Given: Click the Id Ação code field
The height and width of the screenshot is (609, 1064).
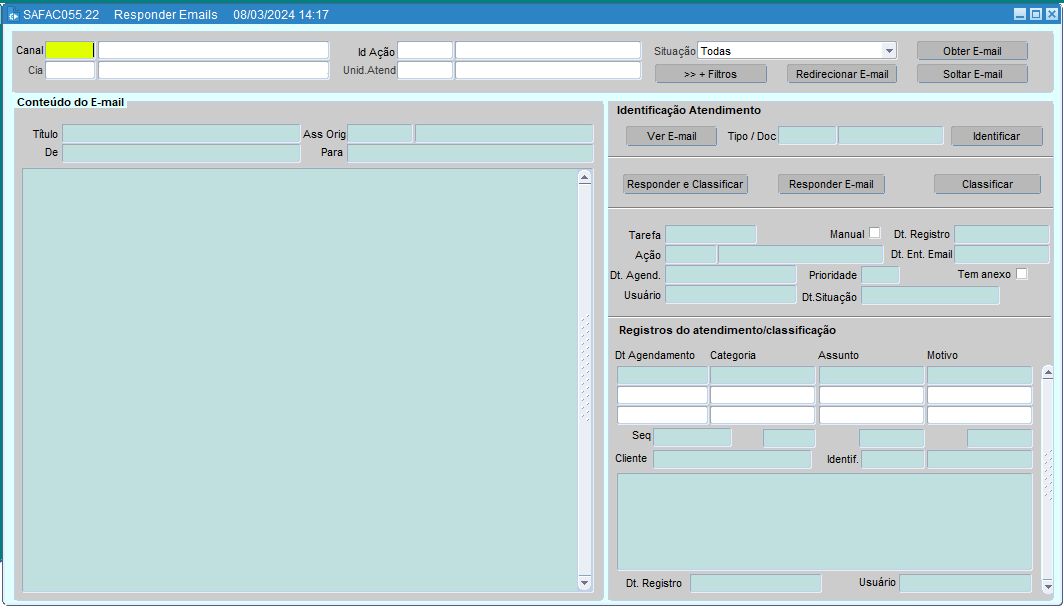Looking at the screenshot, I should click(x=425, y=50).
